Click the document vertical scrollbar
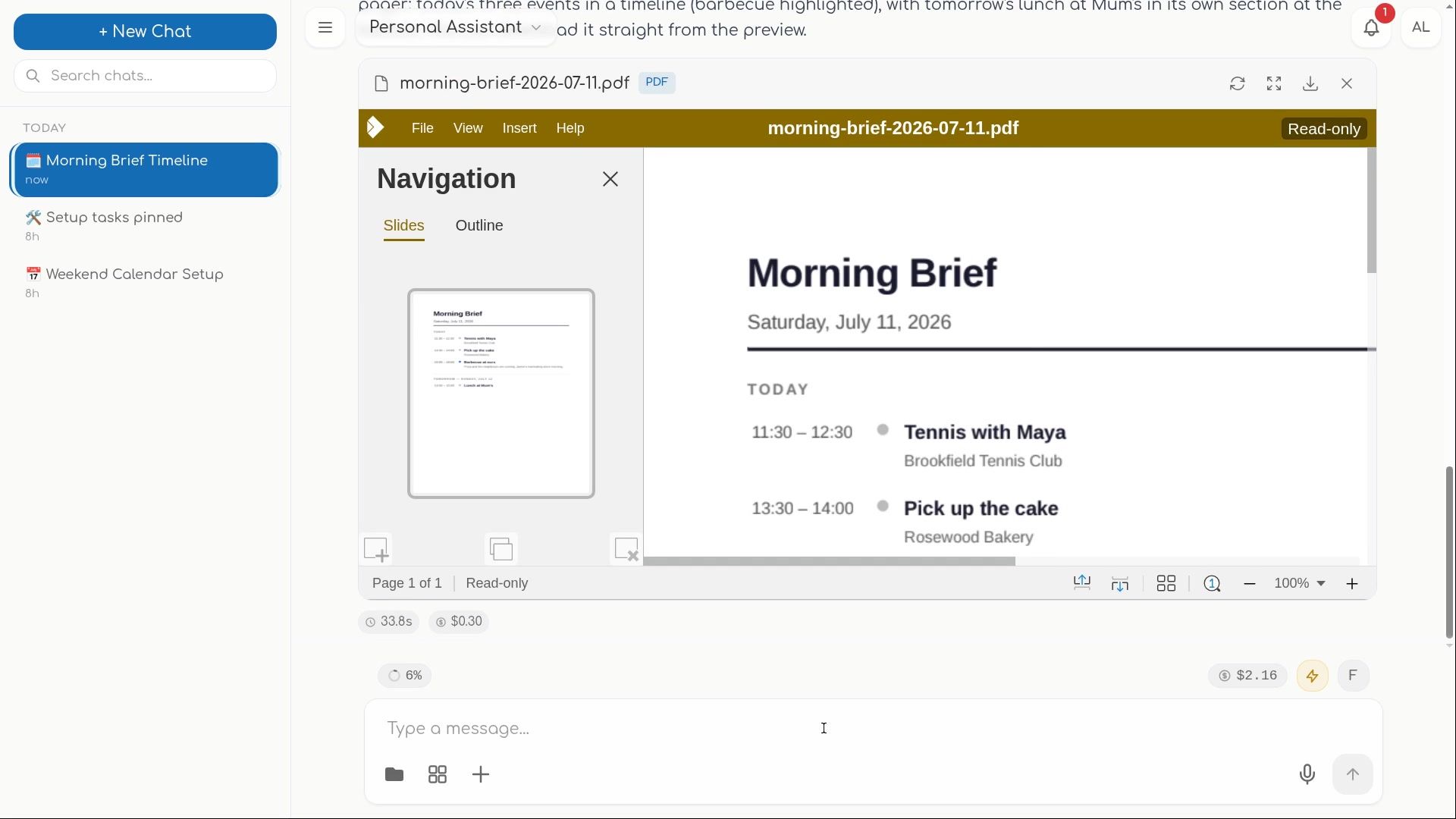Viewport: 1456px width, 819px height. 1371,211
